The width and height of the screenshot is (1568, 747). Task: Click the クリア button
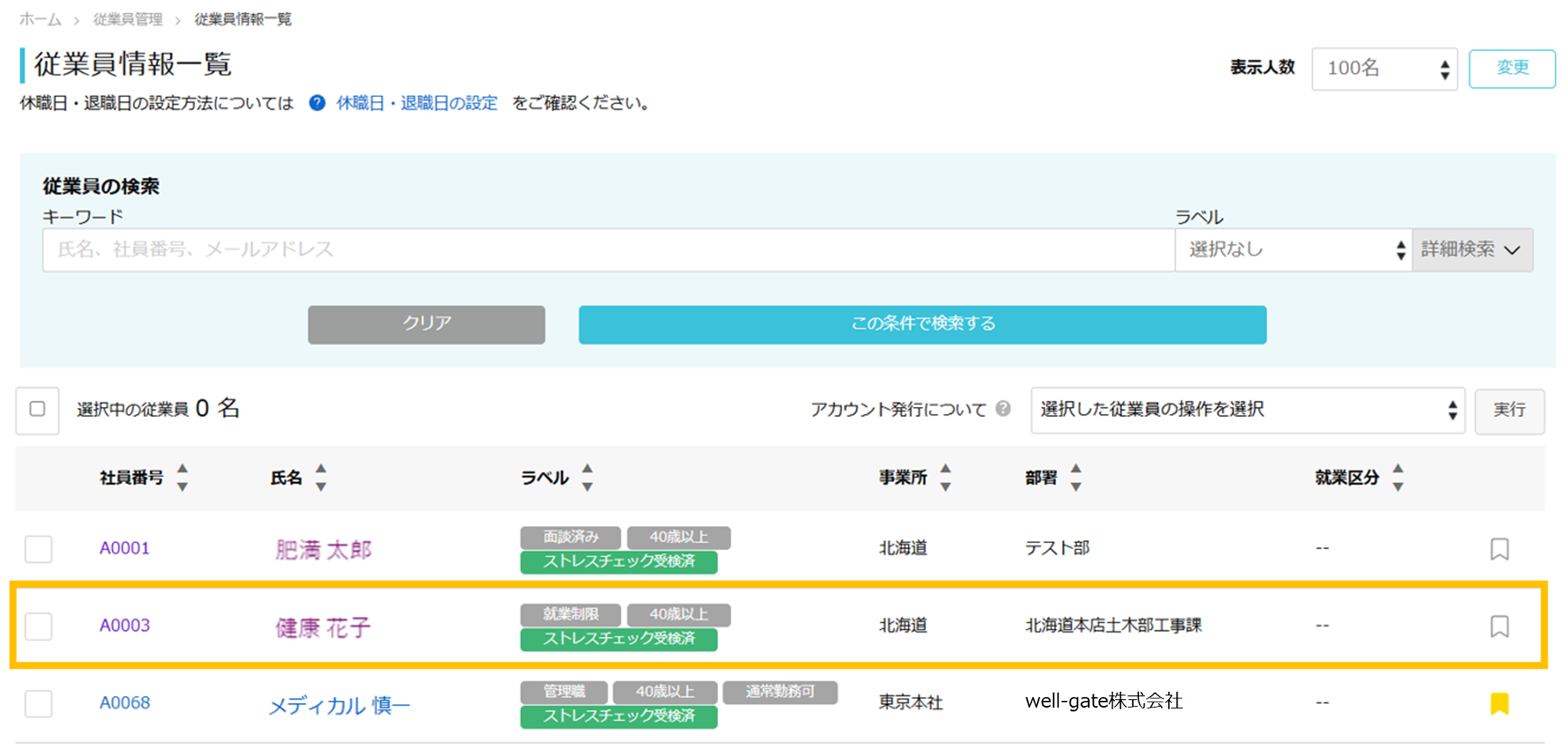pos(426,325)
